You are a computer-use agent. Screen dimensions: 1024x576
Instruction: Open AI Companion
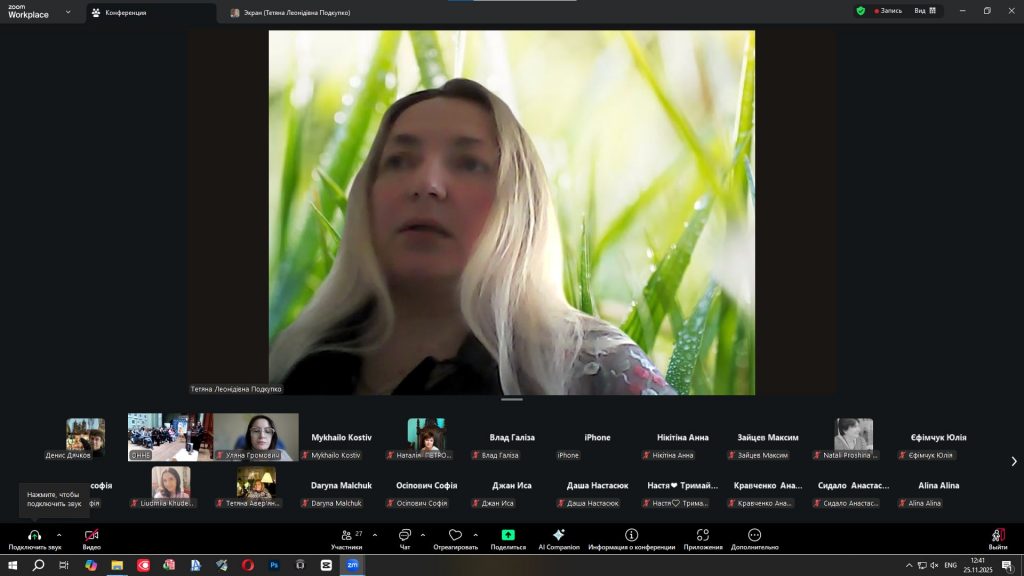point(559,536)
